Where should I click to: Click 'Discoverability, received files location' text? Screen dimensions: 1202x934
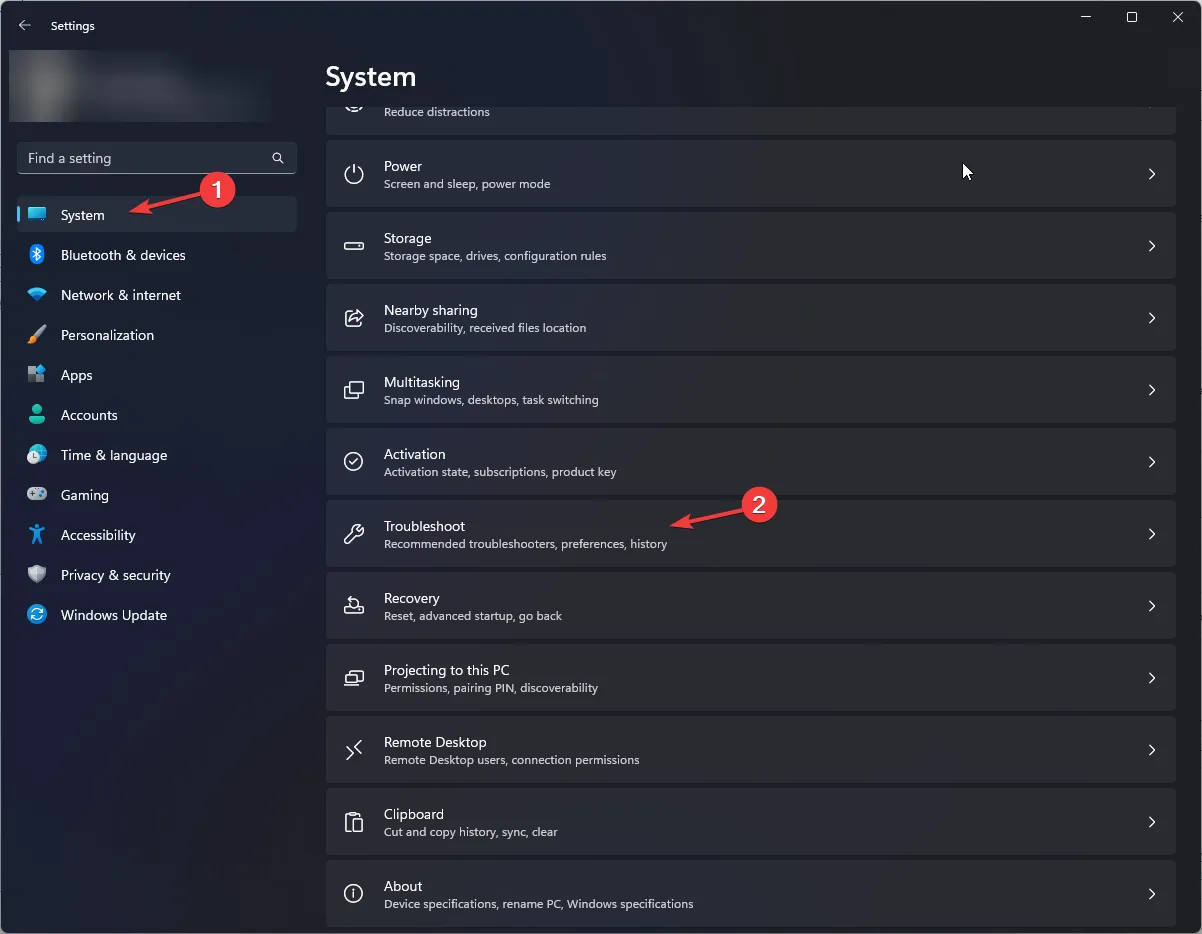[x=485, y=328]
